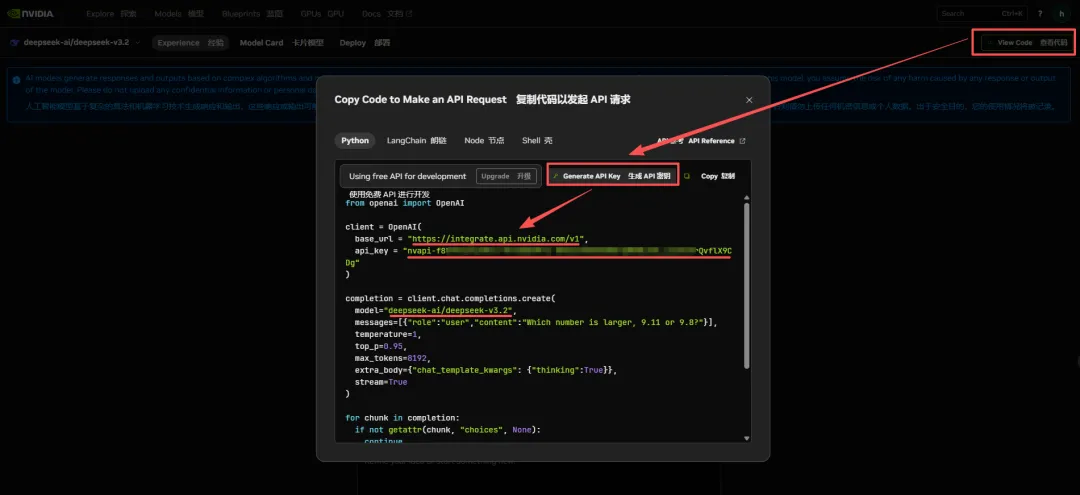The width and height of the screenshot is (1080, 495).
Task: Click the View Code button
Action: 1026,43
